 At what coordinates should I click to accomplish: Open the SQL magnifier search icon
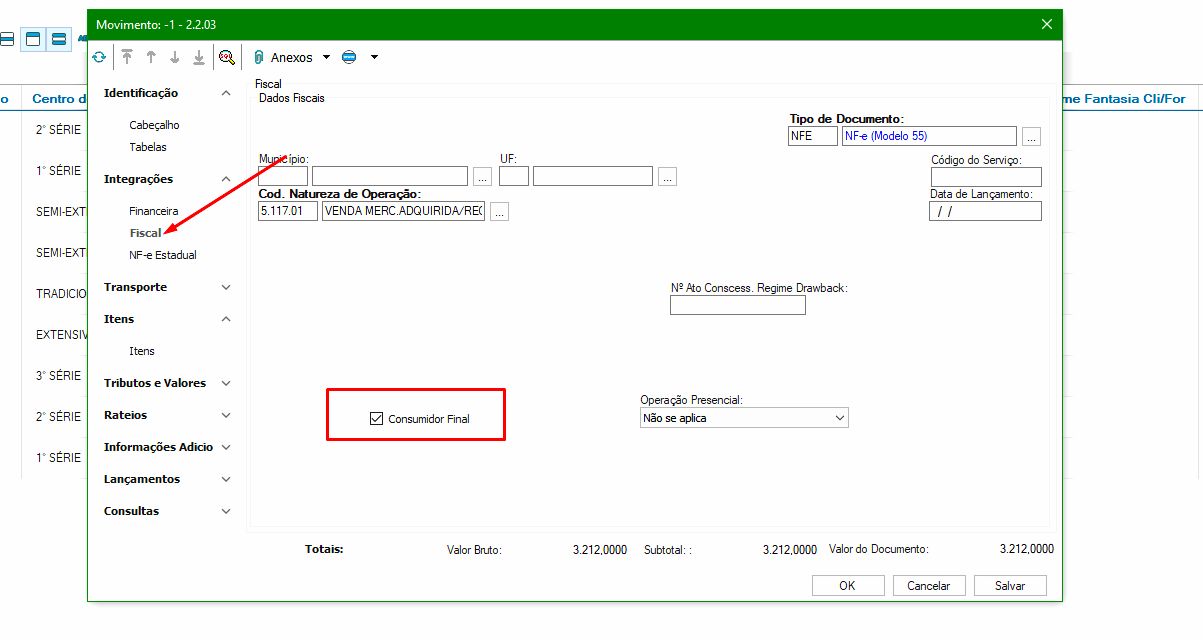[x=227, y=57]
